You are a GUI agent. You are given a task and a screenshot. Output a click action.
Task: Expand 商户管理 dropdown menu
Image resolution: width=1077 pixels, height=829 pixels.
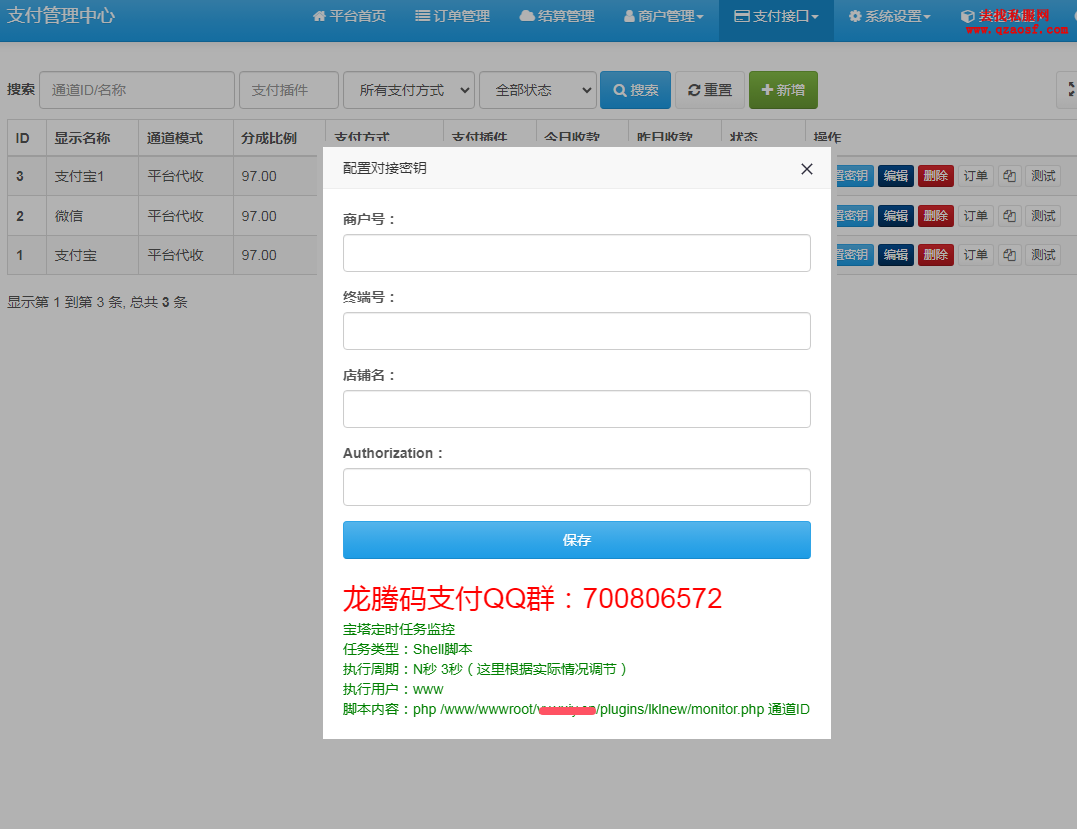(664, 16)
